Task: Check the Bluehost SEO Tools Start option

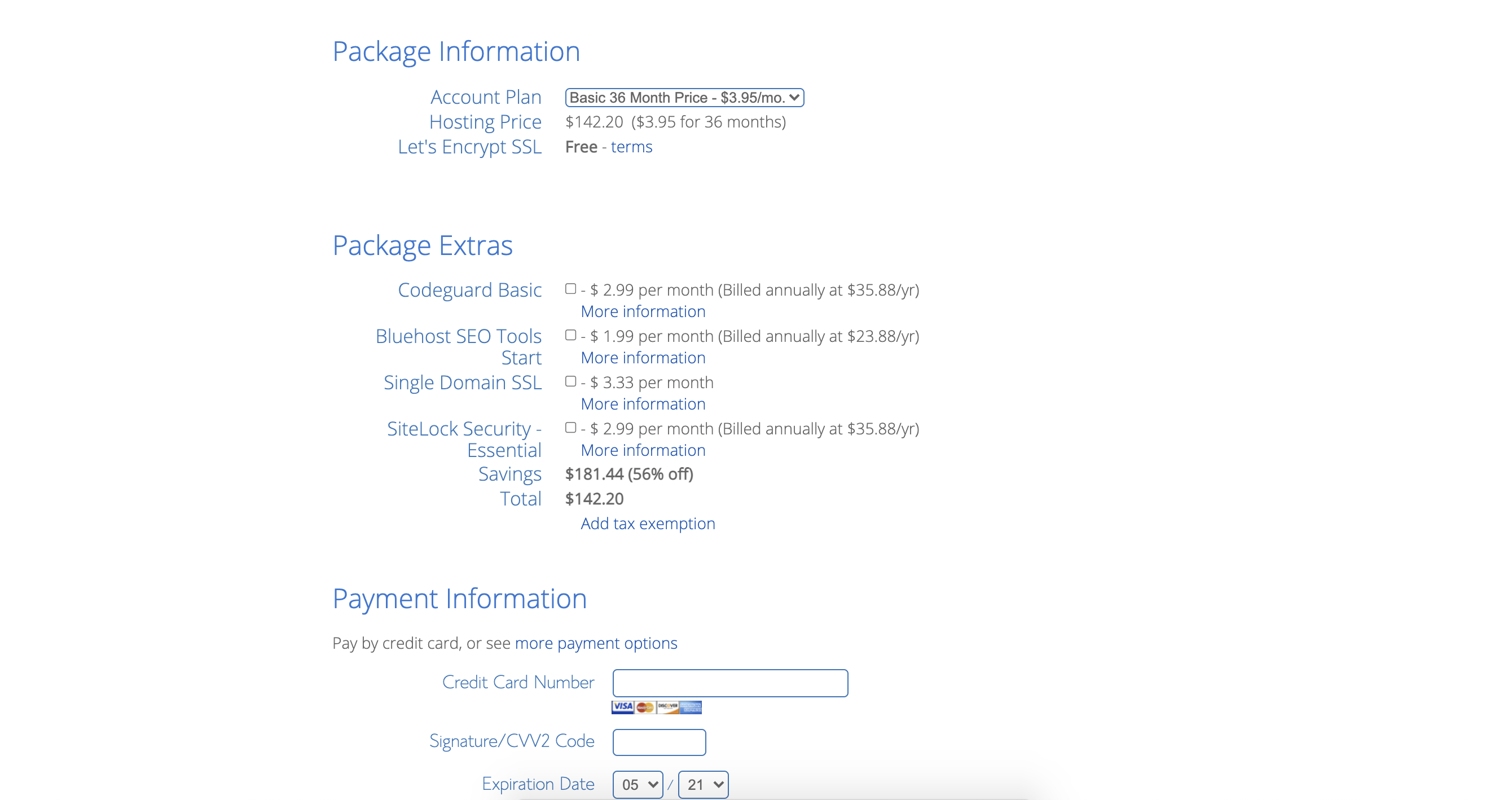Action: pos(570,335)
